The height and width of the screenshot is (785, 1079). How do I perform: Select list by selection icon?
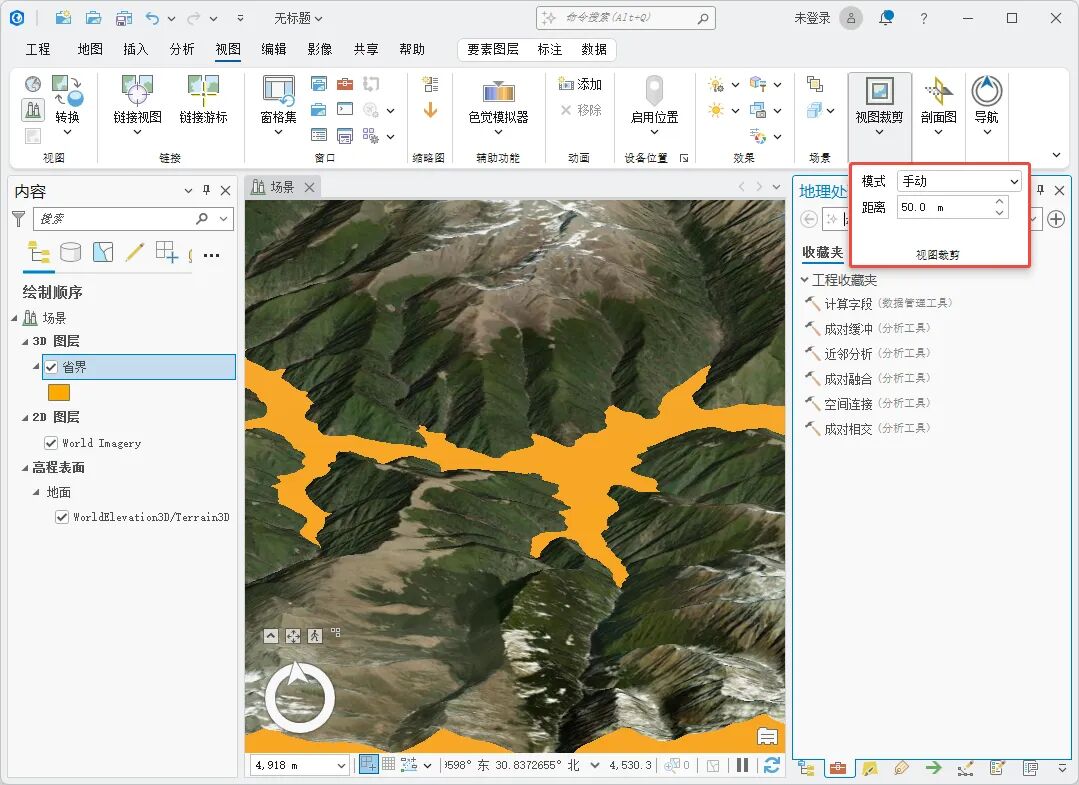tap(103, 252)
